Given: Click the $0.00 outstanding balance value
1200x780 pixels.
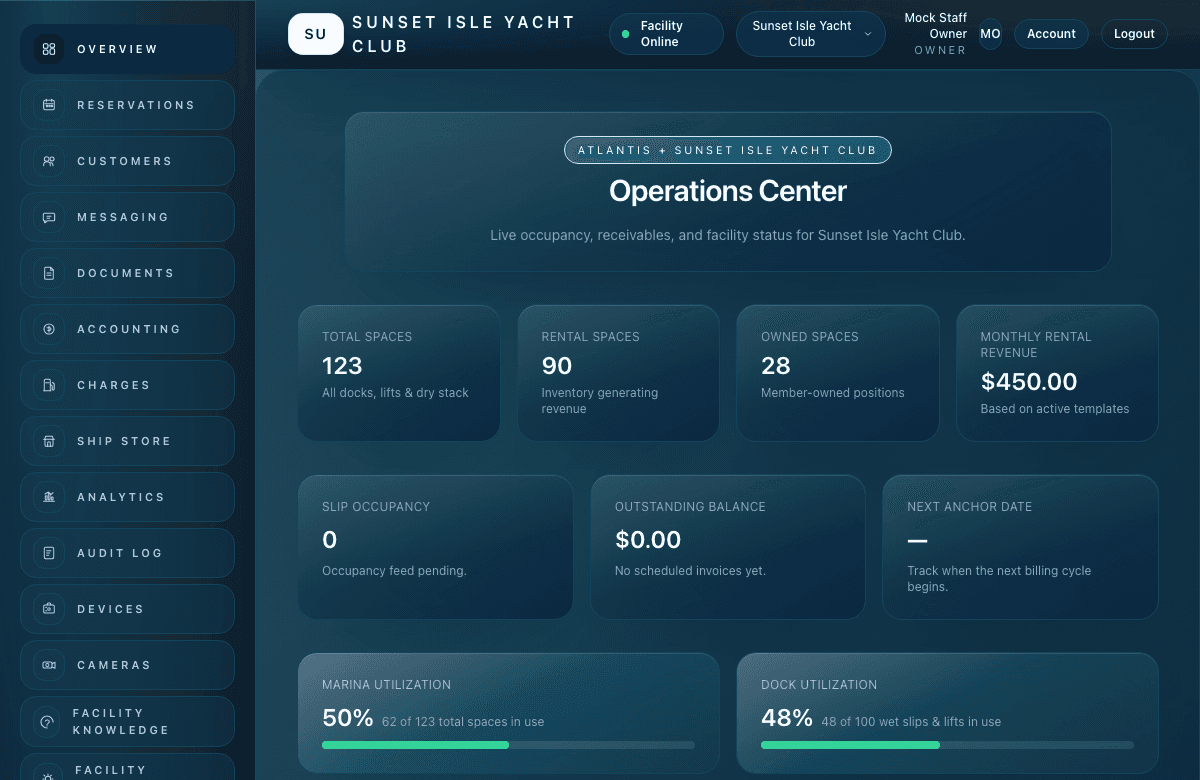Looking at the screenshot, I should point(648,540).
